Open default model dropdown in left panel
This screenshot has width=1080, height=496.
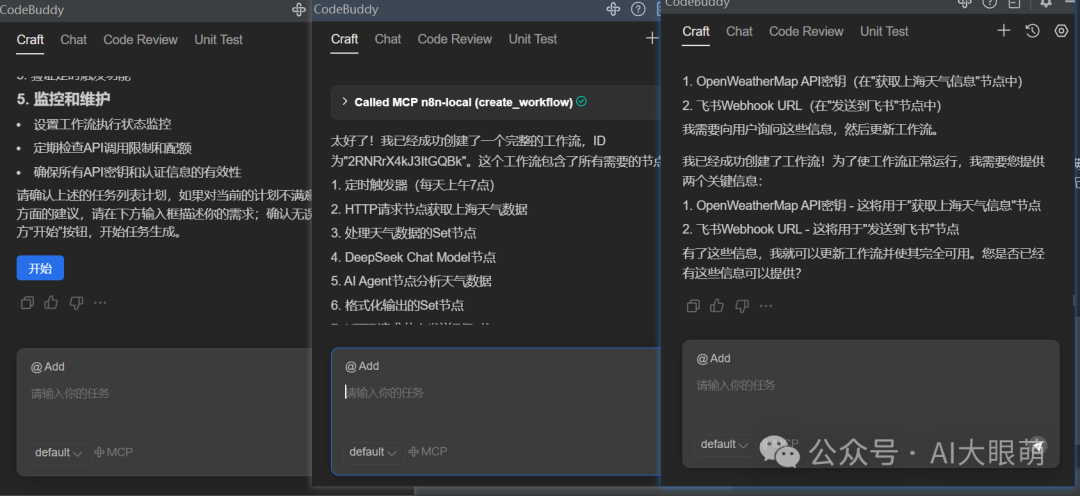pos(59,453)
